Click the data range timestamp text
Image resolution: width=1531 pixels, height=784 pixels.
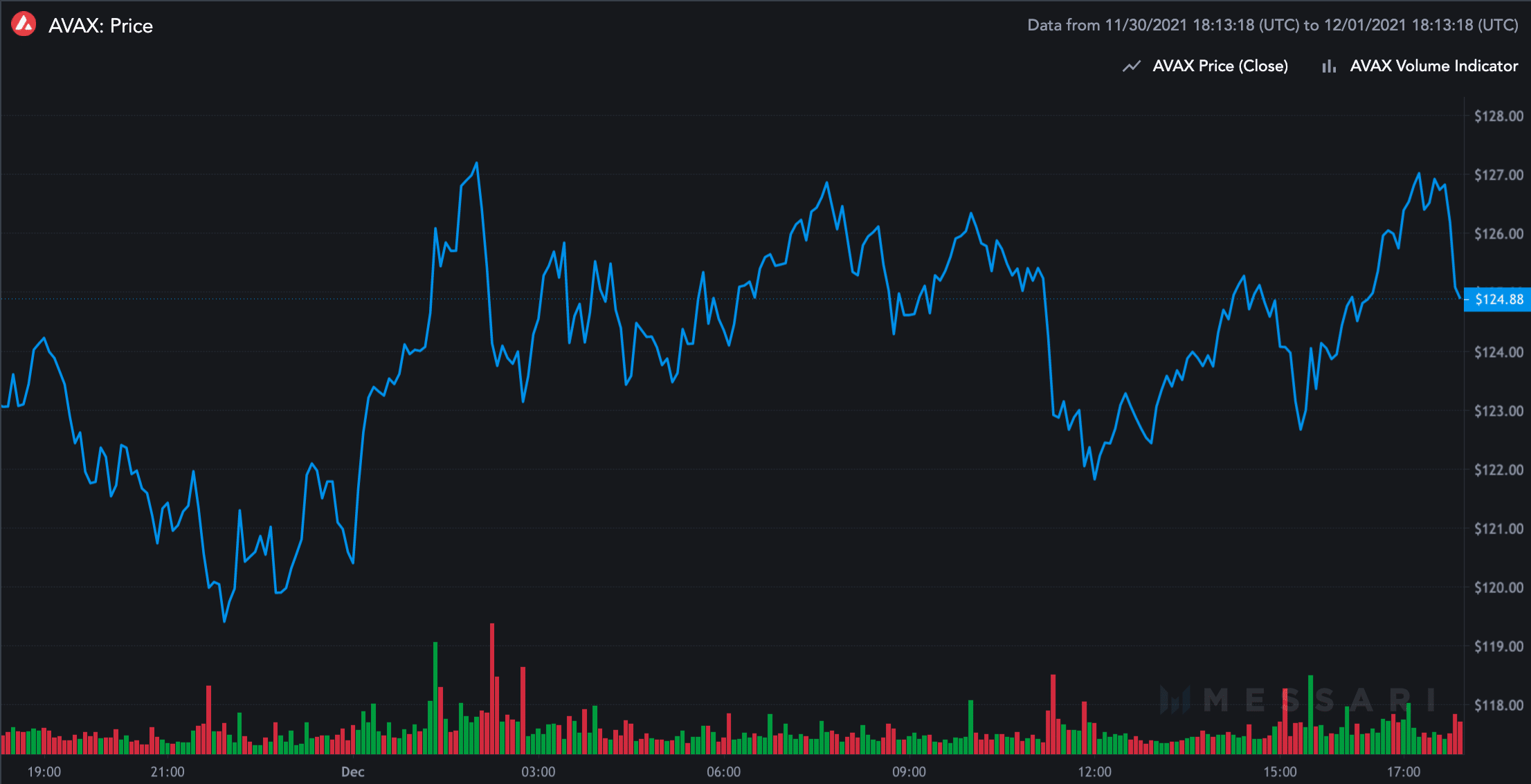1272,25
